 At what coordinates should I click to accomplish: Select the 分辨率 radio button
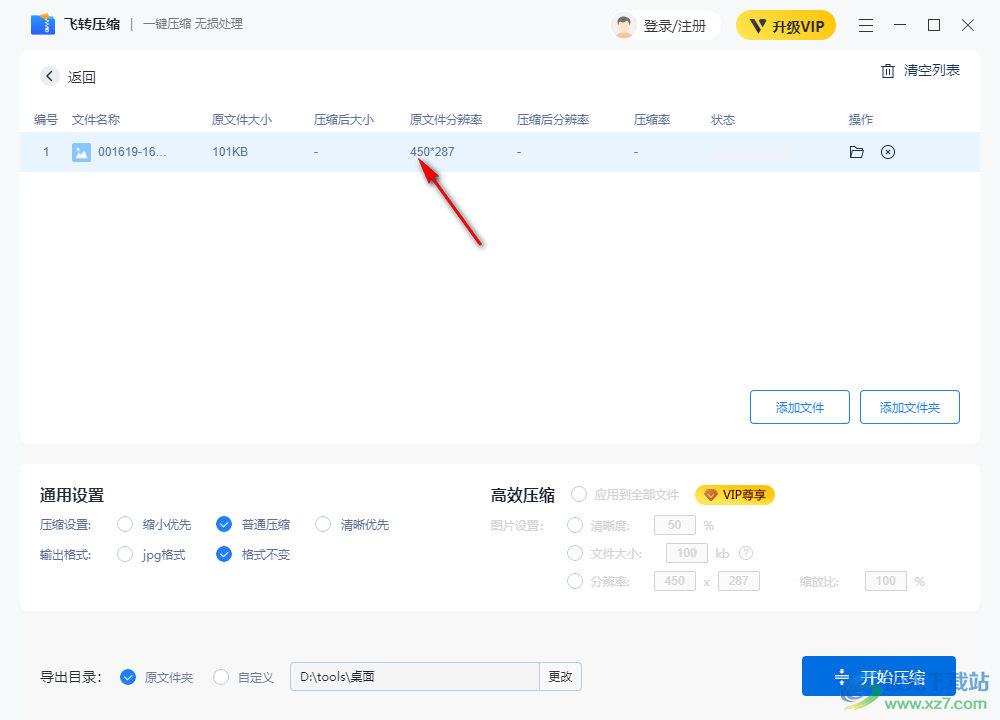click(575, 581)
